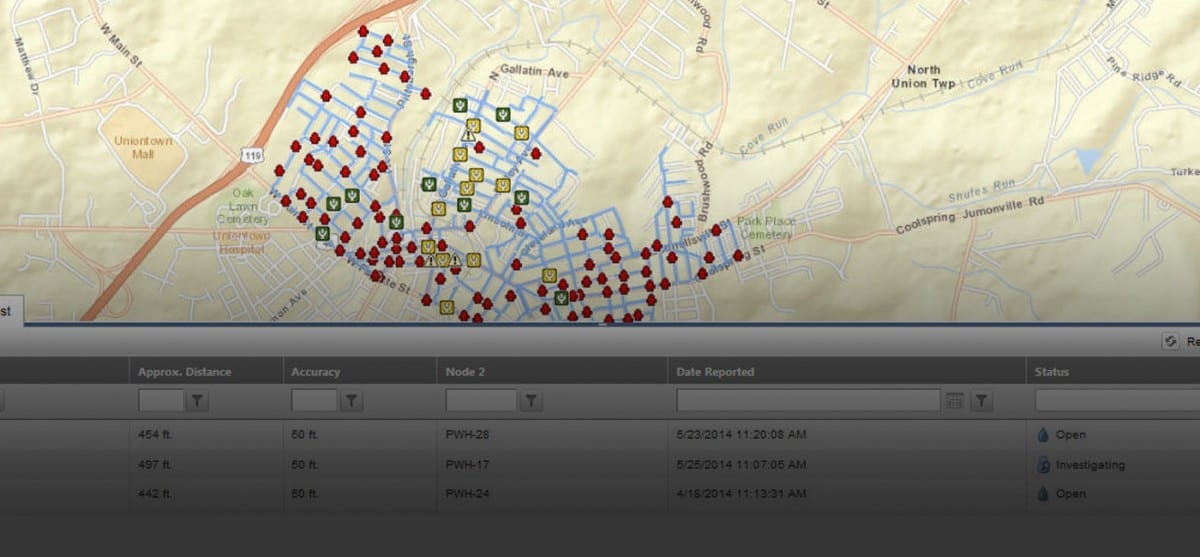This screenshot has width=1200, height=557.
Task: Click the warning triangle marker below Gallatin Ave
Action: tap(467, 135)
